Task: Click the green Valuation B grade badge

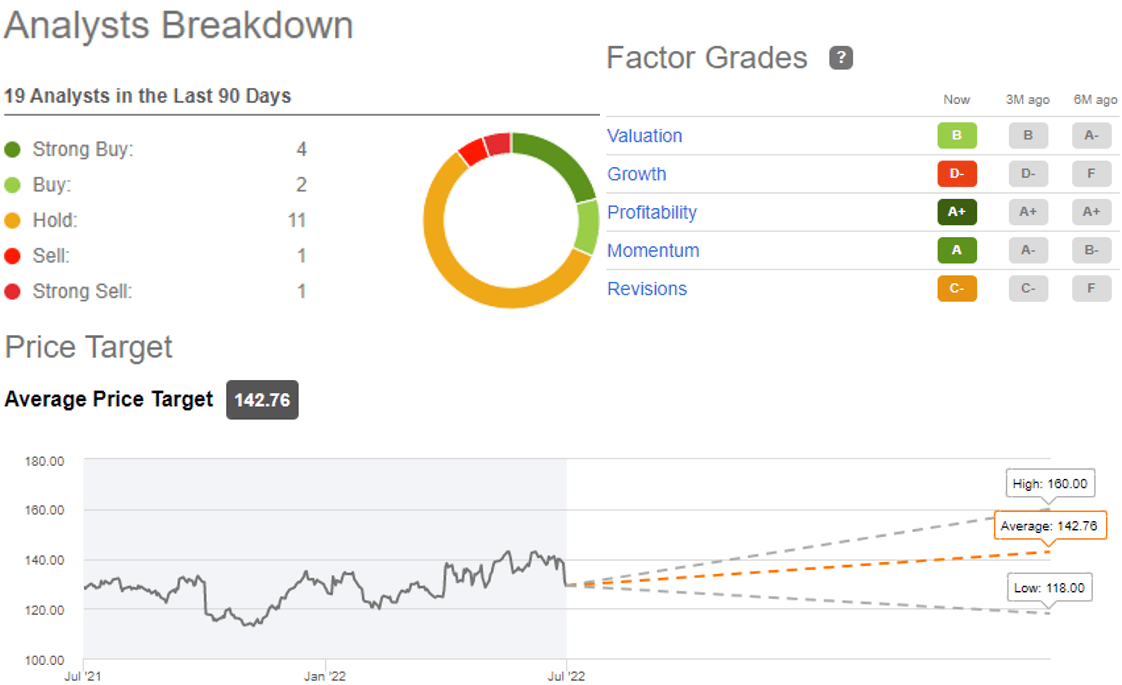Action: pyautogui.click(x=956, y=136)
